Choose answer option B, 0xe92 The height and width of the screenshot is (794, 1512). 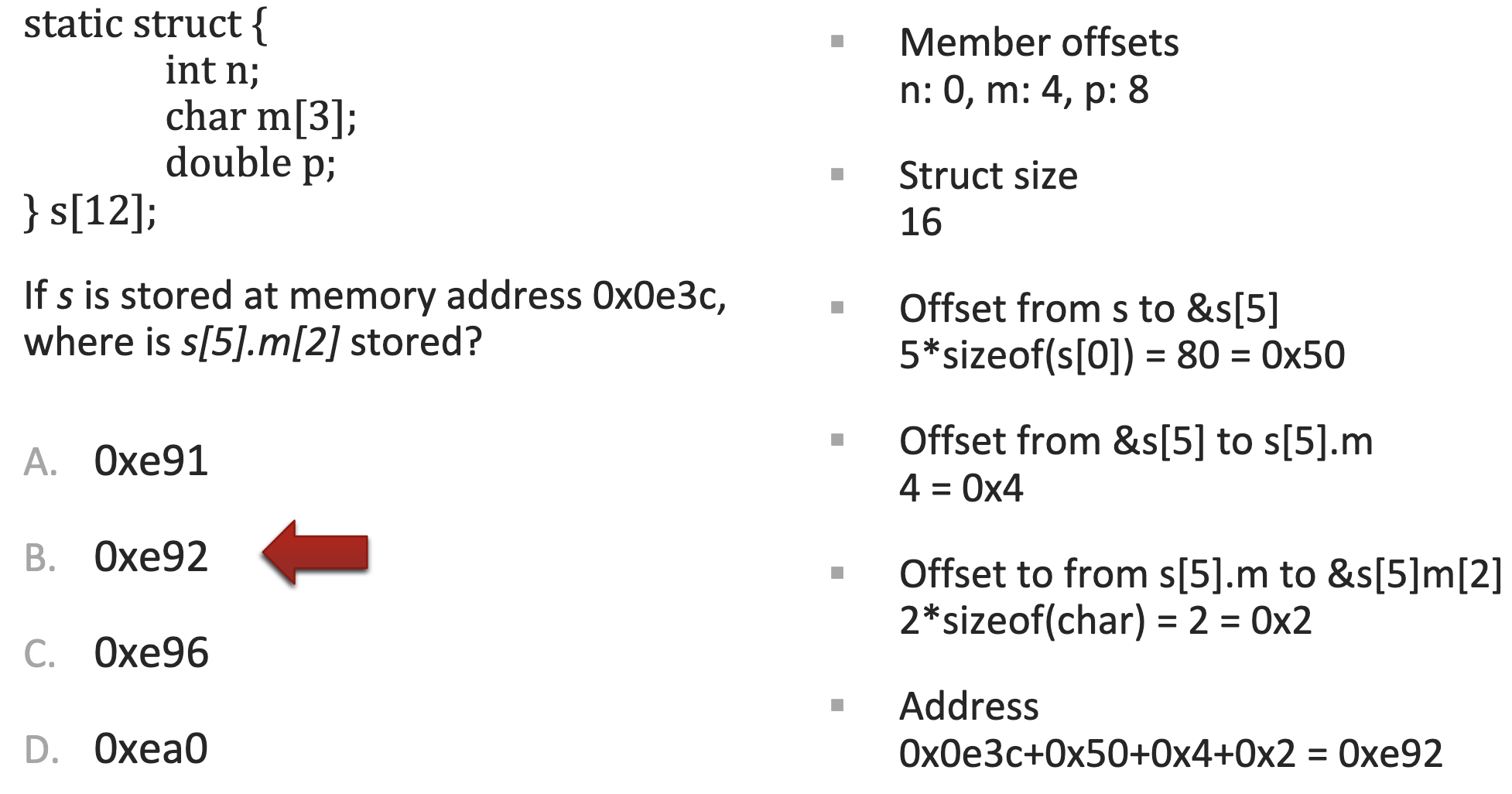pyautogui.click(x=151, y=557)
